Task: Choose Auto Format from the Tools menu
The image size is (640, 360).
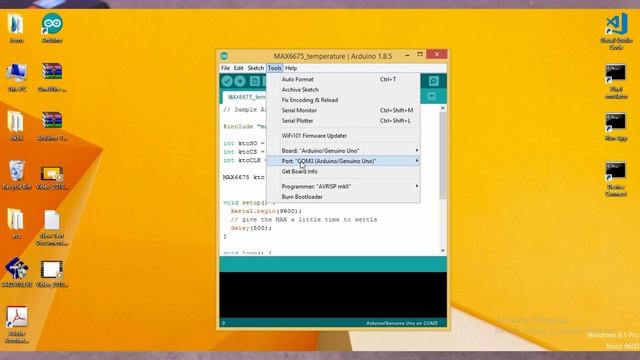Action: [343, 79]
